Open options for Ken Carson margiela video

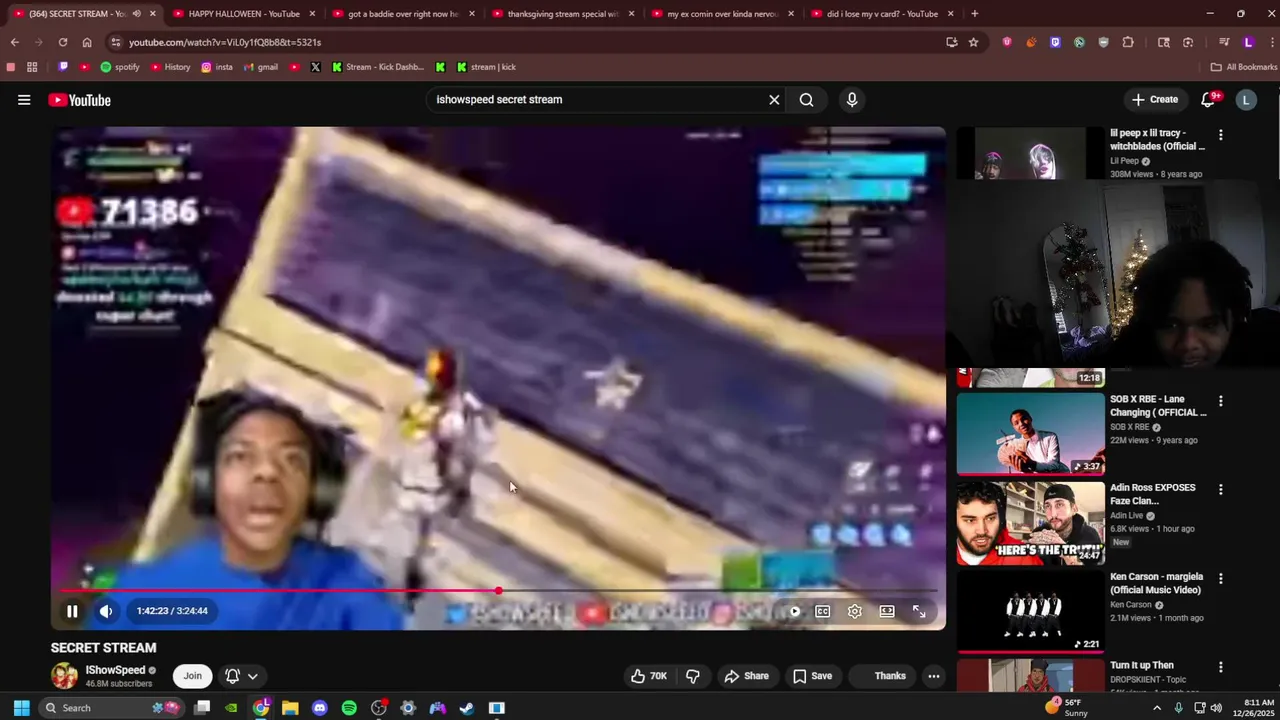1220,578
